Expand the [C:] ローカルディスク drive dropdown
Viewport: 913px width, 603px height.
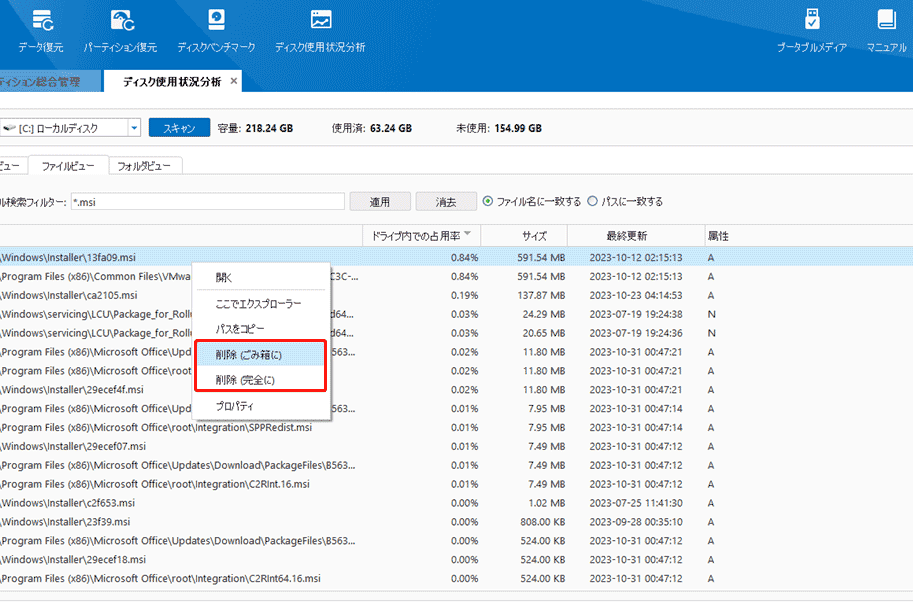coord(134,128)
